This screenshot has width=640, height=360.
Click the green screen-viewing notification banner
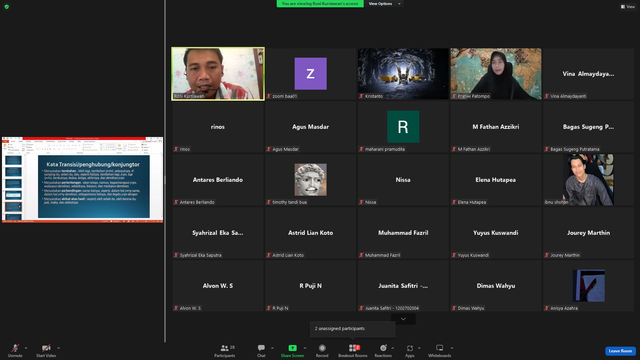point(320,4)
